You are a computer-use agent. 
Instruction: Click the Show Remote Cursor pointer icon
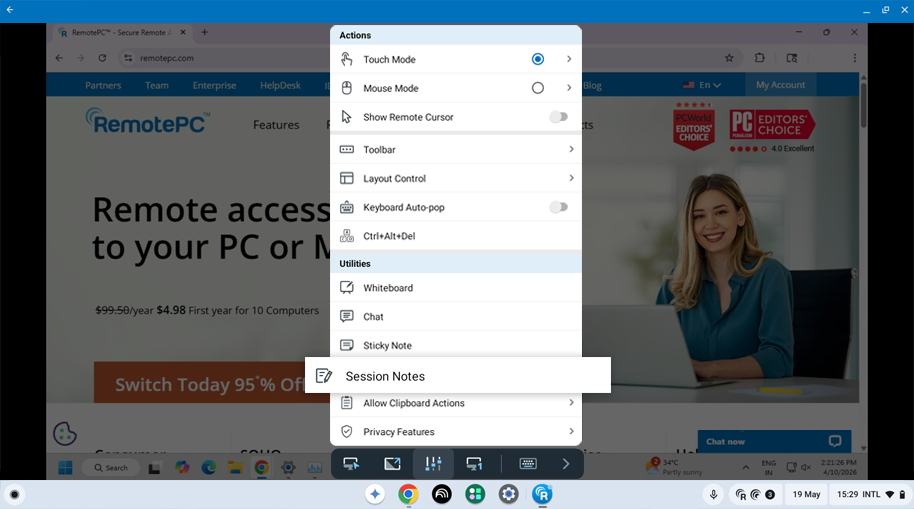(x=346, y=117)
